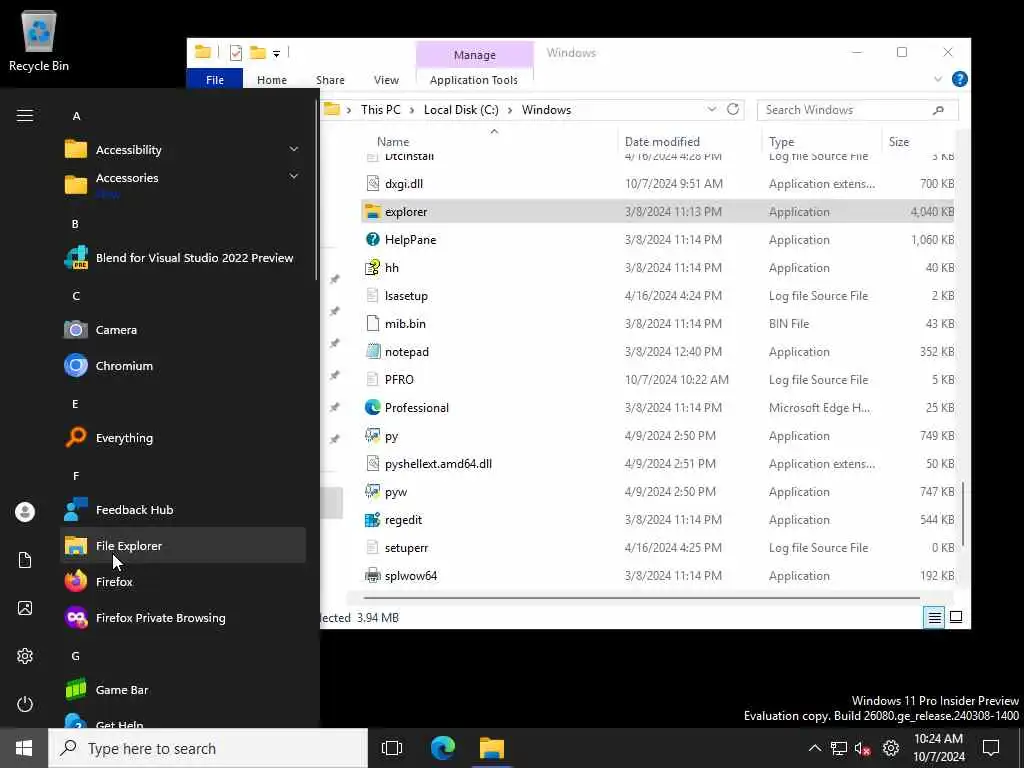Image resolution: width=1024 pixels, height=768 pixels.
Task: Click the Power icon in Start
Action: pos(25,704)
